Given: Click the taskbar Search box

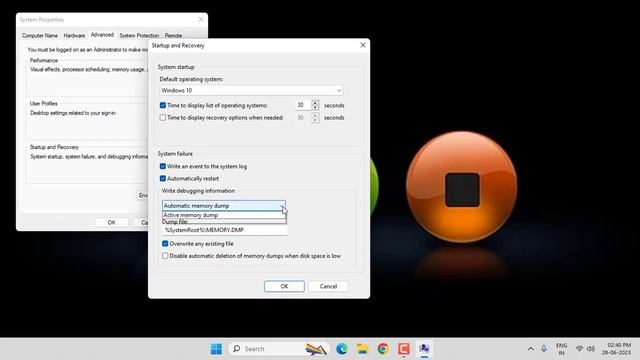Looking at the screenshot, I should (278, 349).
